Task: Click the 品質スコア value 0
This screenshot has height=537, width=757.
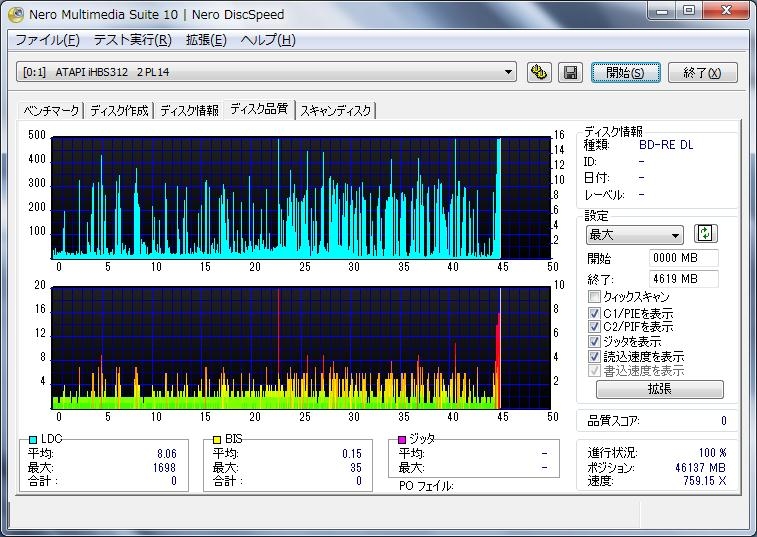Action: [723, 421]
